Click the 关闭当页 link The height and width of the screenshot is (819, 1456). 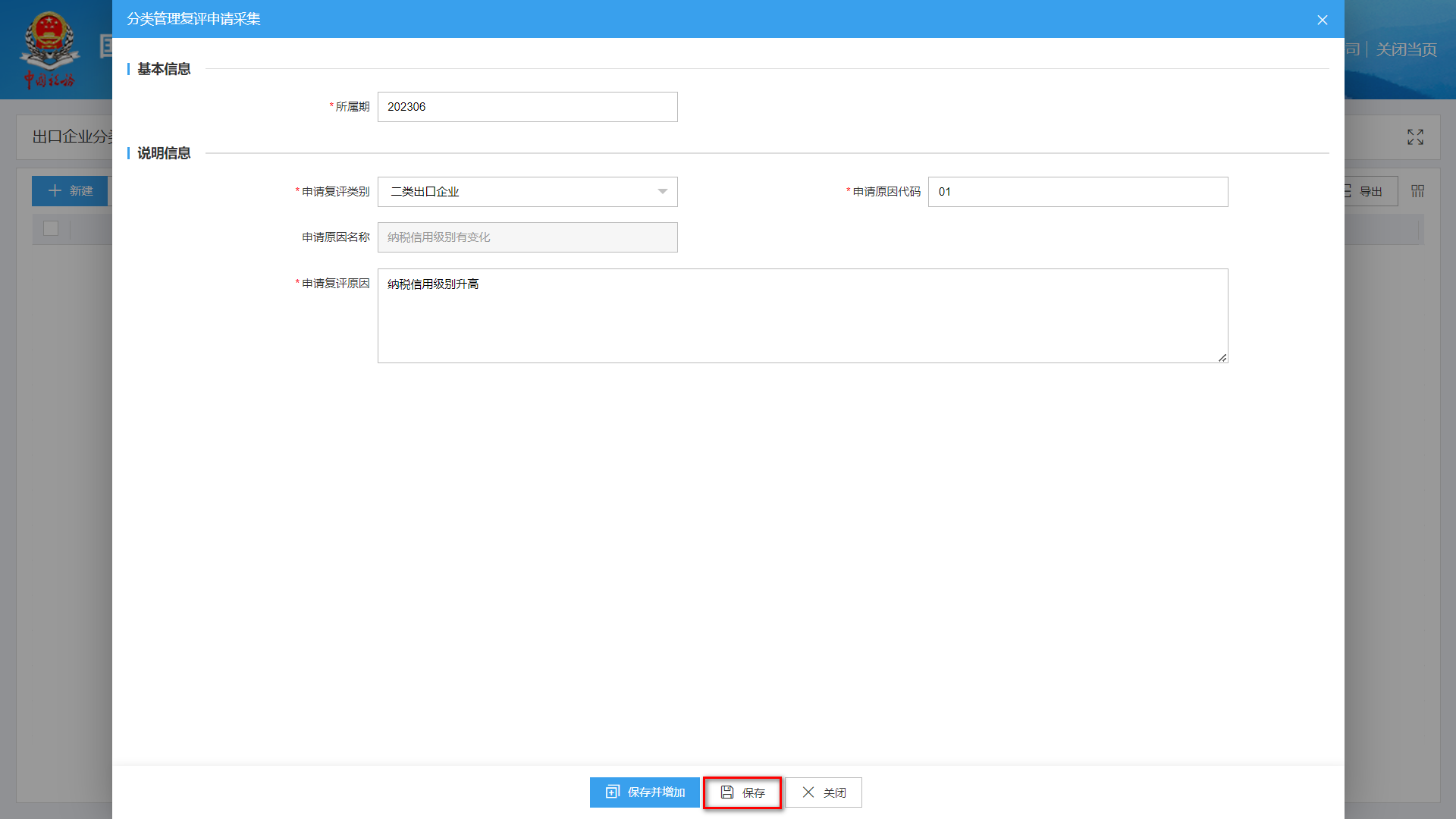click(1406, 50)
